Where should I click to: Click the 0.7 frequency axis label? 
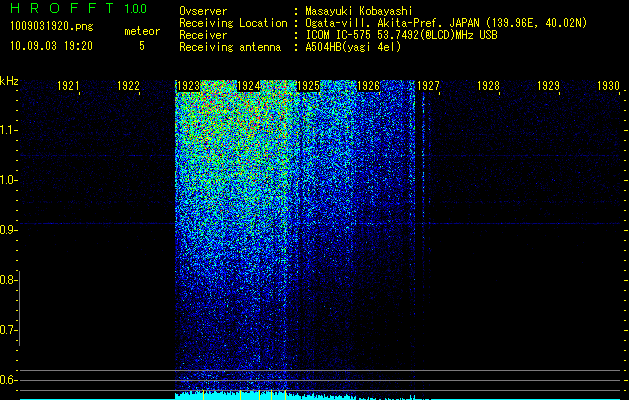click(x=8, y=330)
